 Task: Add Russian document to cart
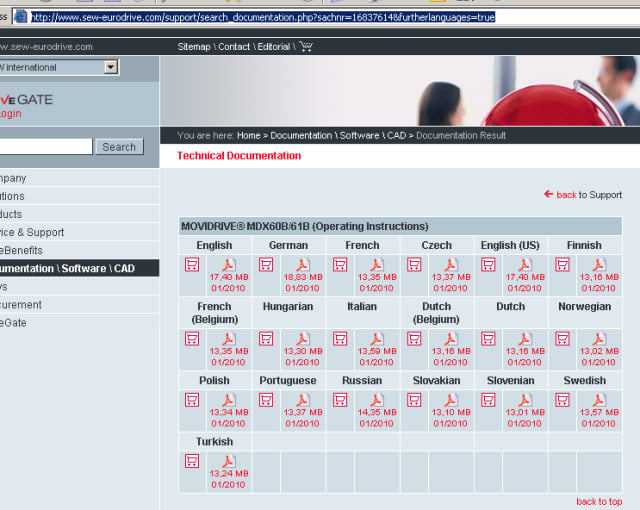(340, 400)
